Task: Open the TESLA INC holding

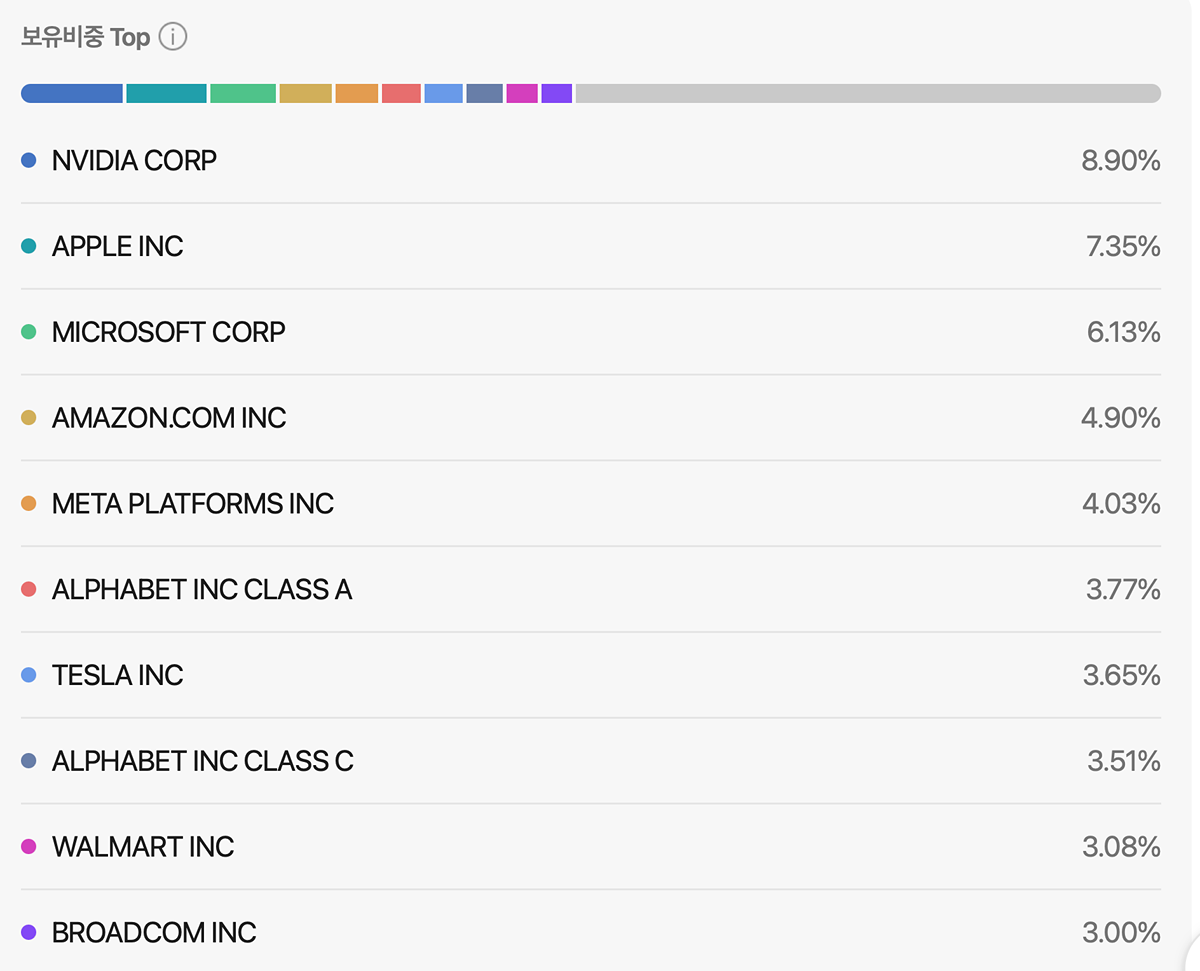Action: [x=117, y=676]
